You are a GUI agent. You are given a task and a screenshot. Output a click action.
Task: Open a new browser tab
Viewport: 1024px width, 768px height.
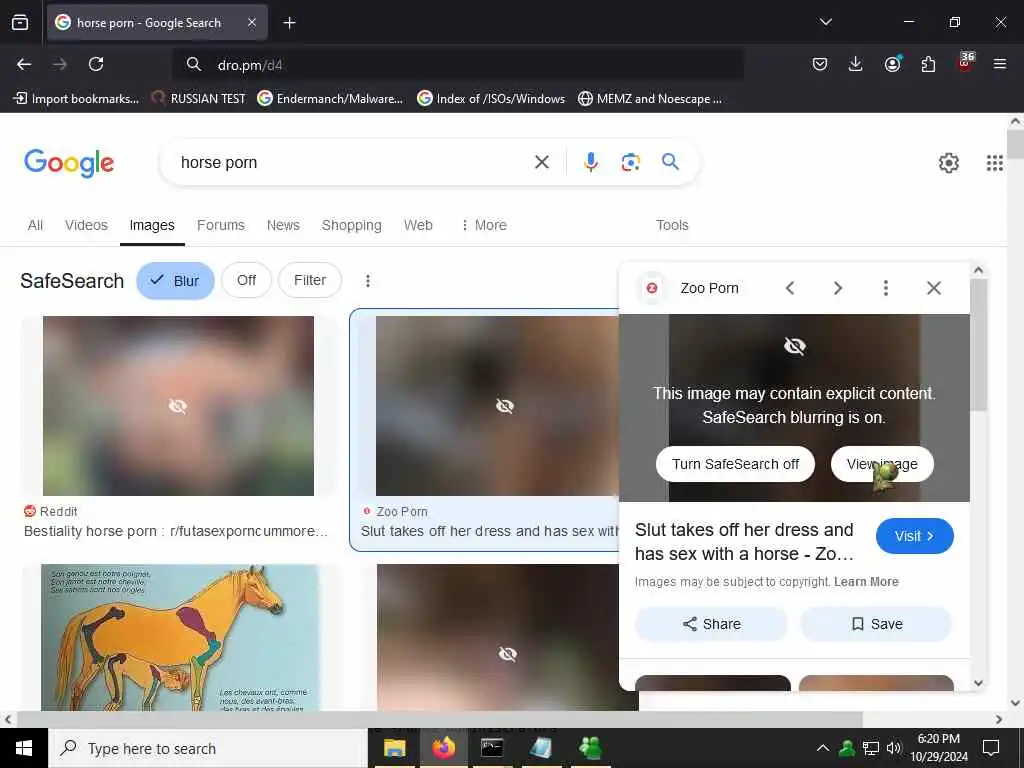[289, 23]
